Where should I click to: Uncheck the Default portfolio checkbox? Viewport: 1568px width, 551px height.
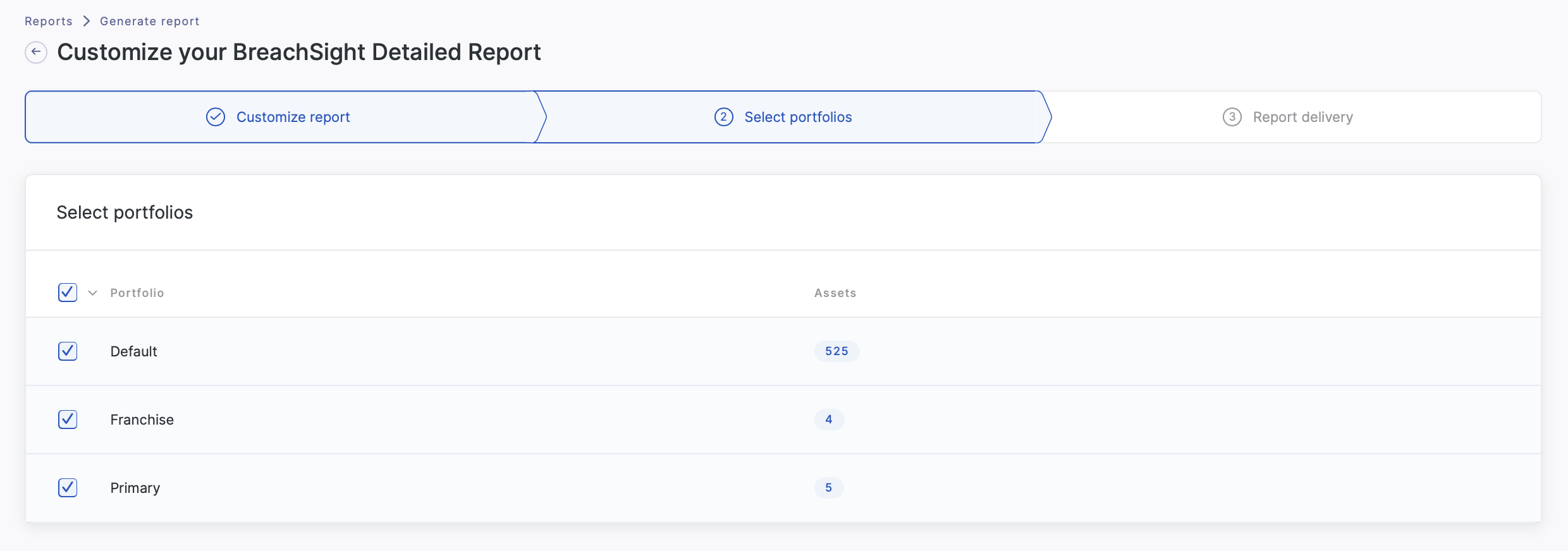click(68, 351)
